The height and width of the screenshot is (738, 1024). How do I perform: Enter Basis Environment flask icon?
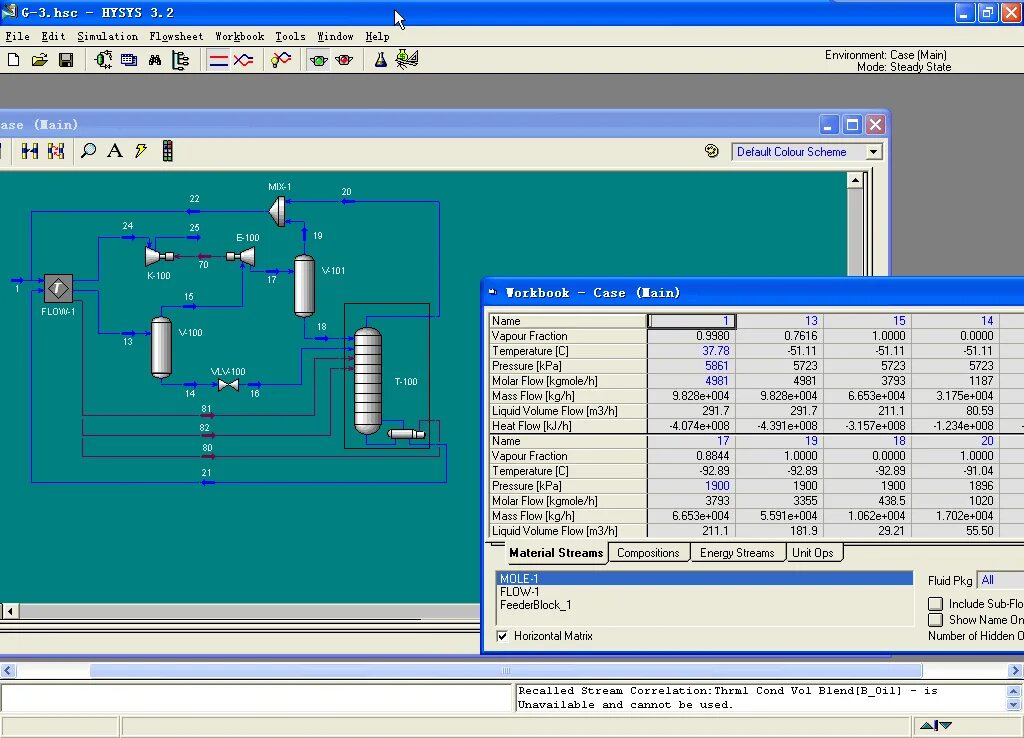pos(381,60)
